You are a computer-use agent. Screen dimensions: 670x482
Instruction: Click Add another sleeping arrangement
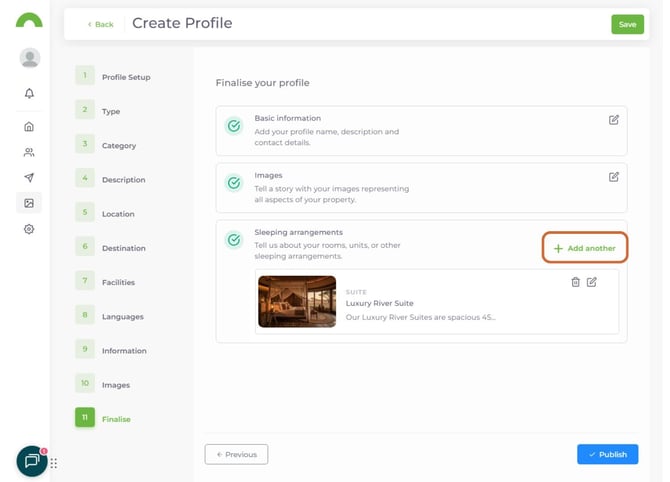(585, 248)
